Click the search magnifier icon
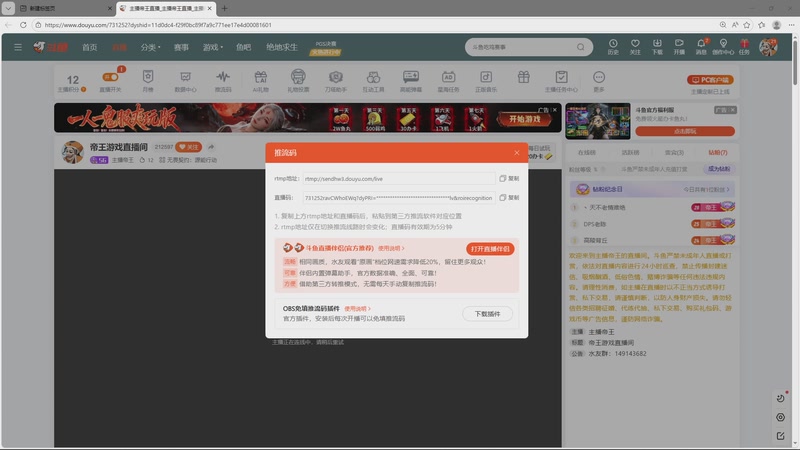Screen dimensions: 800x450 [x=581, y=47]
